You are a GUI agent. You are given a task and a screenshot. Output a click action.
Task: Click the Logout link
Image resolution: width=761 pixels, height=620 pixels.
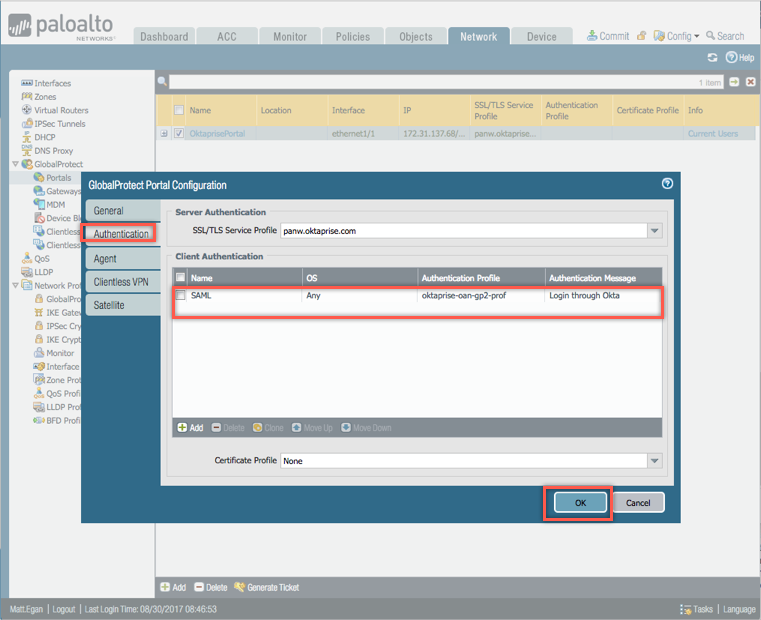(x=64, y=609)
